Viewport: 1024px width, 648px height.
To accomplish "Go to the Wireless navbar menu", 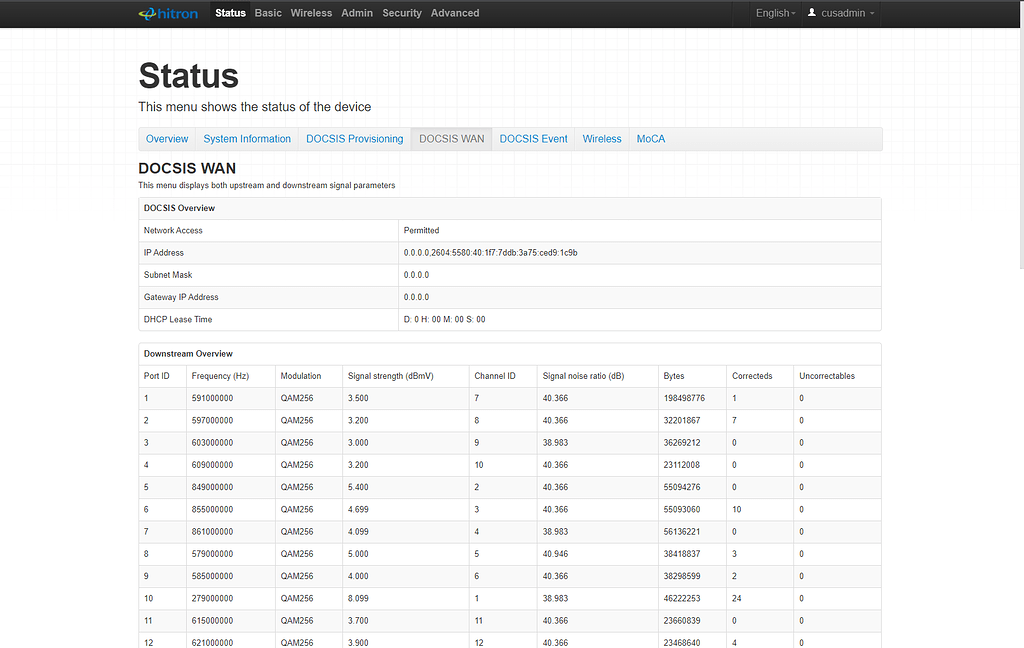I will (311, 13).
